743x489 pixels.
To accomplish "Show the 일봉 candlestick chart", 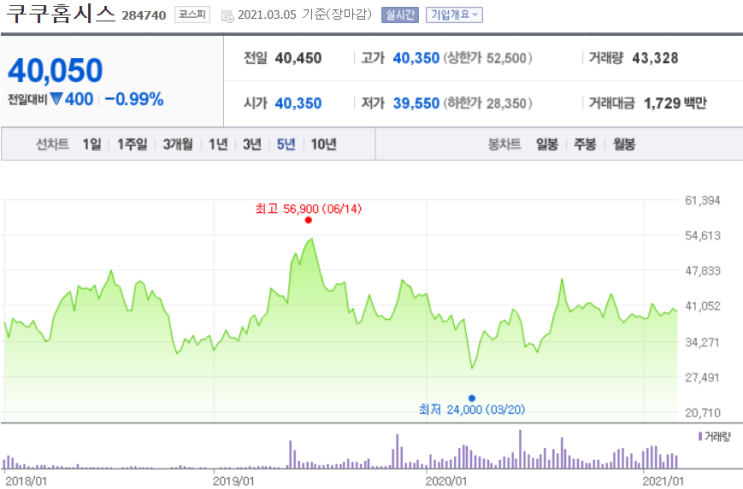I will click(x=547, y=144).
